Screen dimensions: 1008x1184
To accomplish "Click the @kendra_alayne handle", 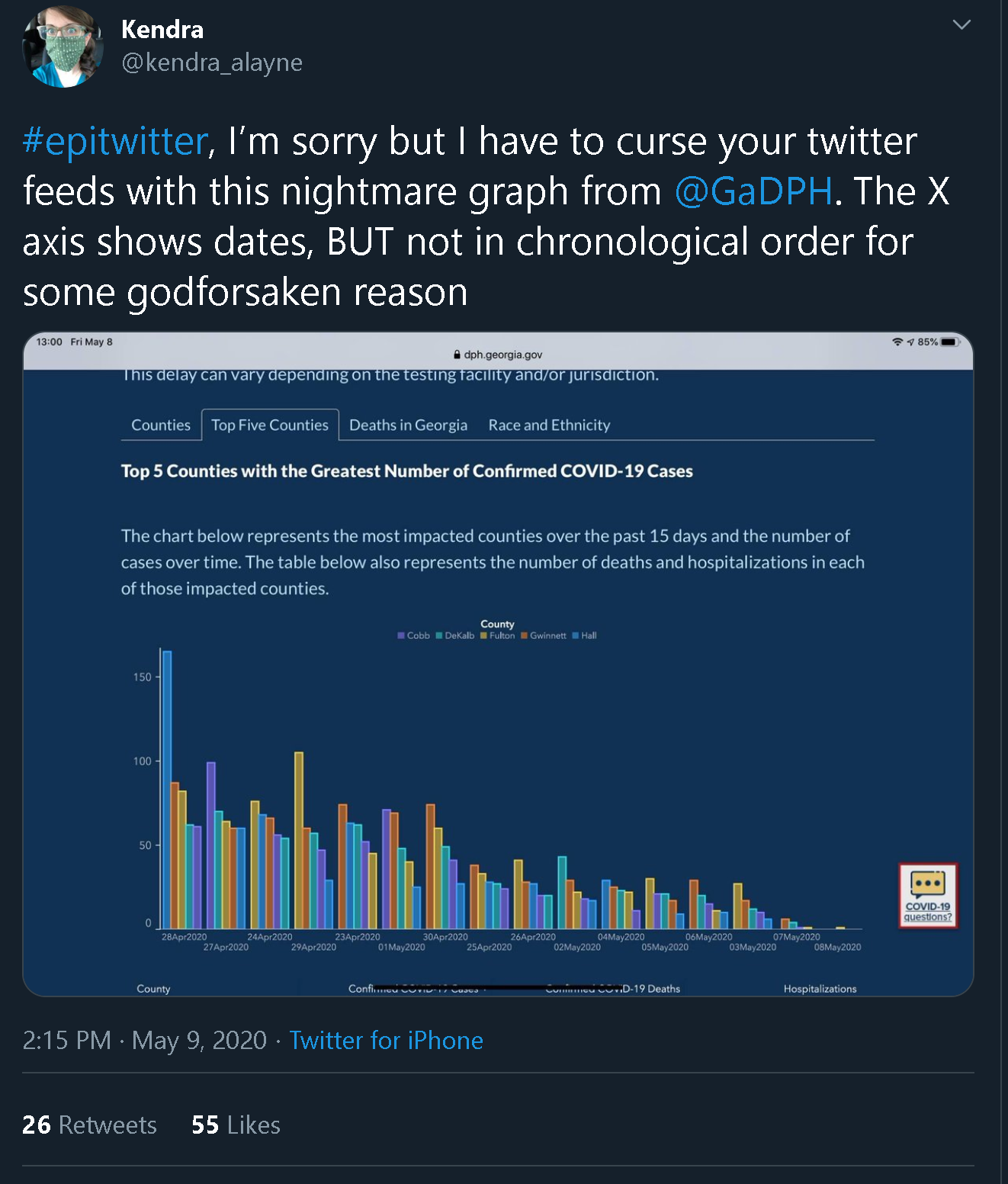I will click(x=212, y=63).
